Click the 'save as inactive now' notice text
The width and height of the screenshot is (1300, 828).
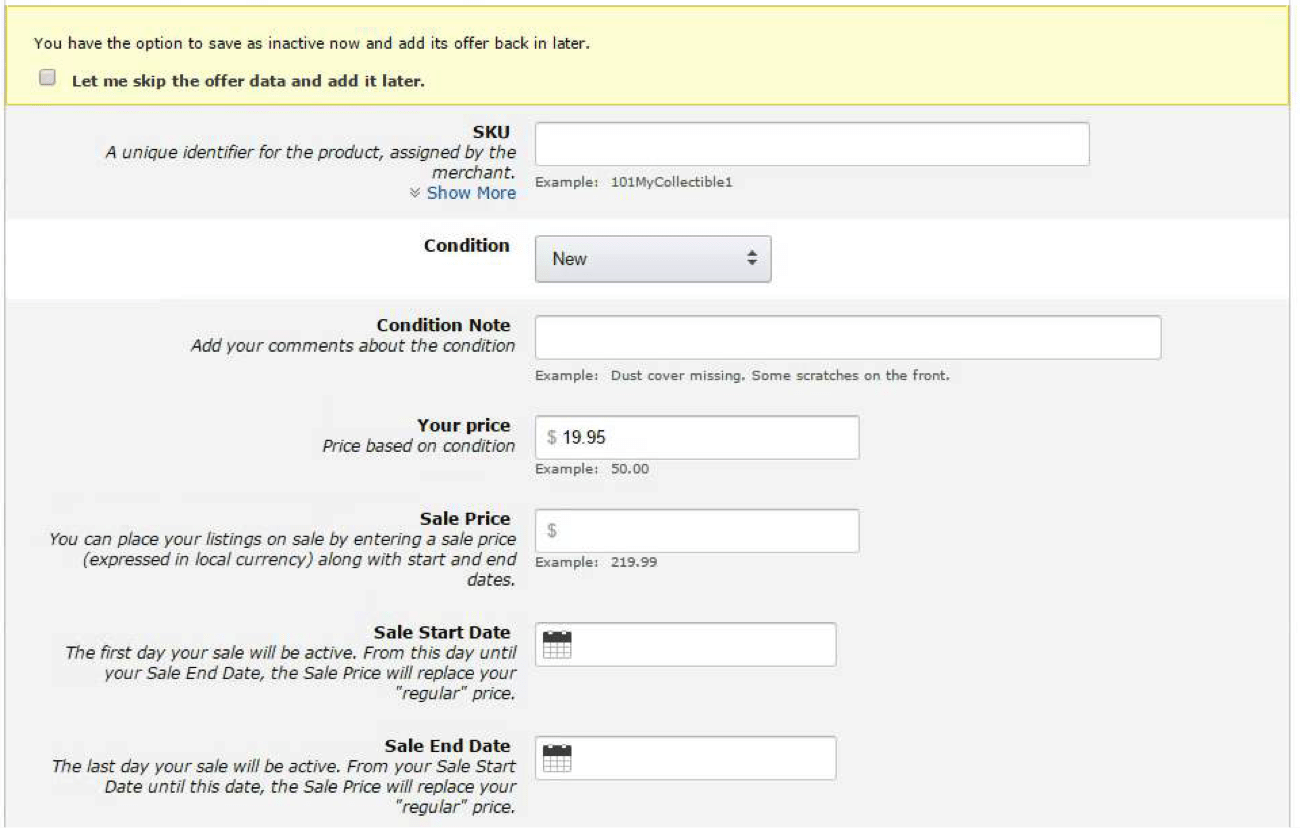pos(311,44)
